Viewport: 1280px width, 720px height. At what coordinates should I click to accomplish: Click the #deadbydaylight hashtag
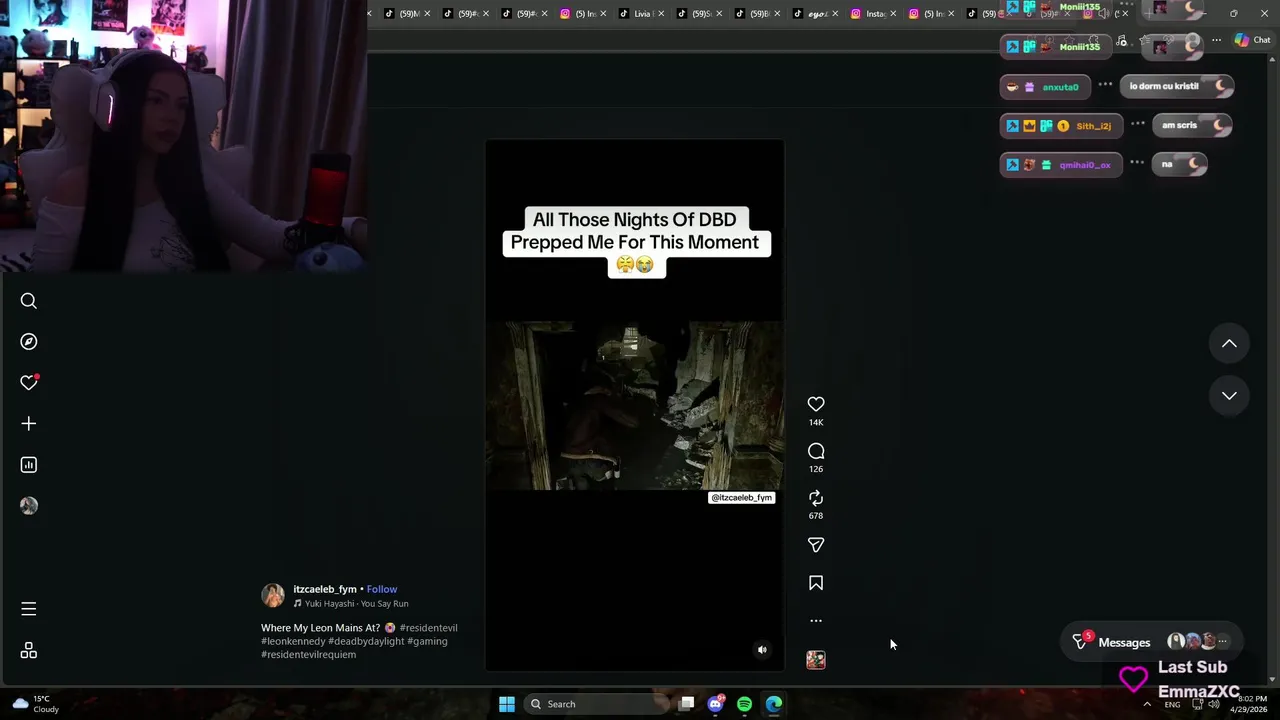(366, 641)
